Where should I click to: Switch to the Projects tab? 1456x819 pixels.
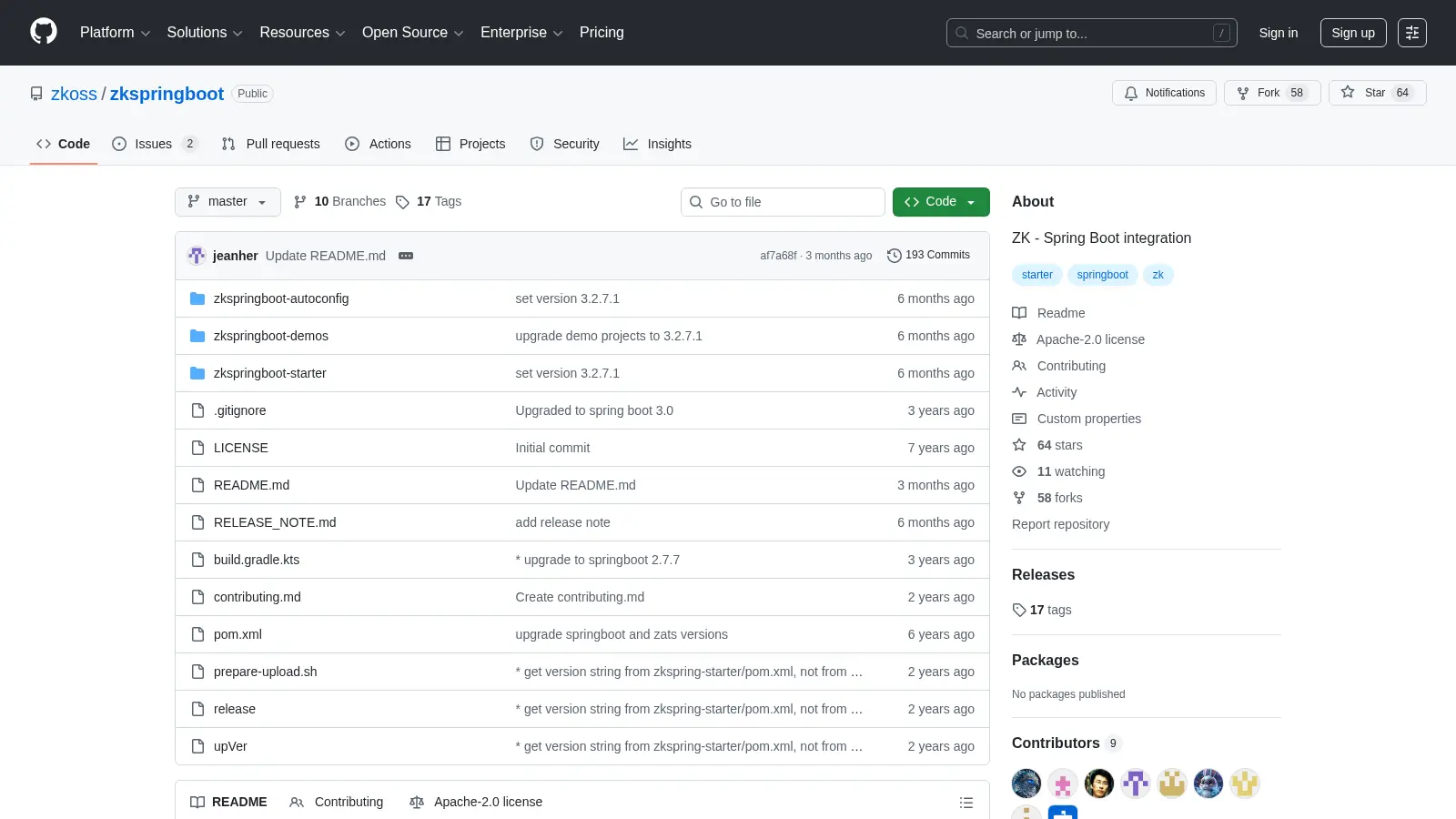[470, 144]
